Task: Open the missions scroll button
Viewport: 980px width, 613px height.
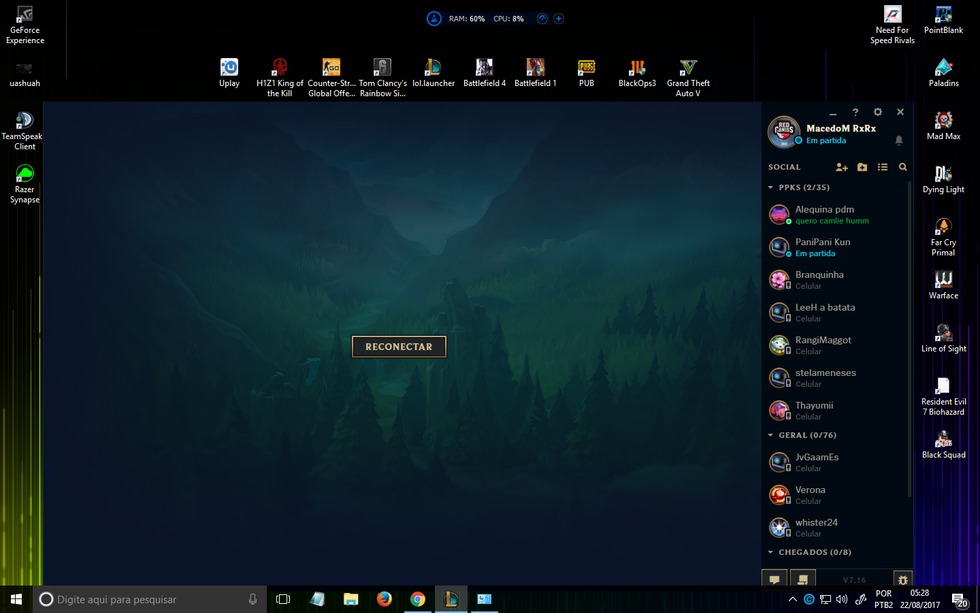Action: click(803, 579)
